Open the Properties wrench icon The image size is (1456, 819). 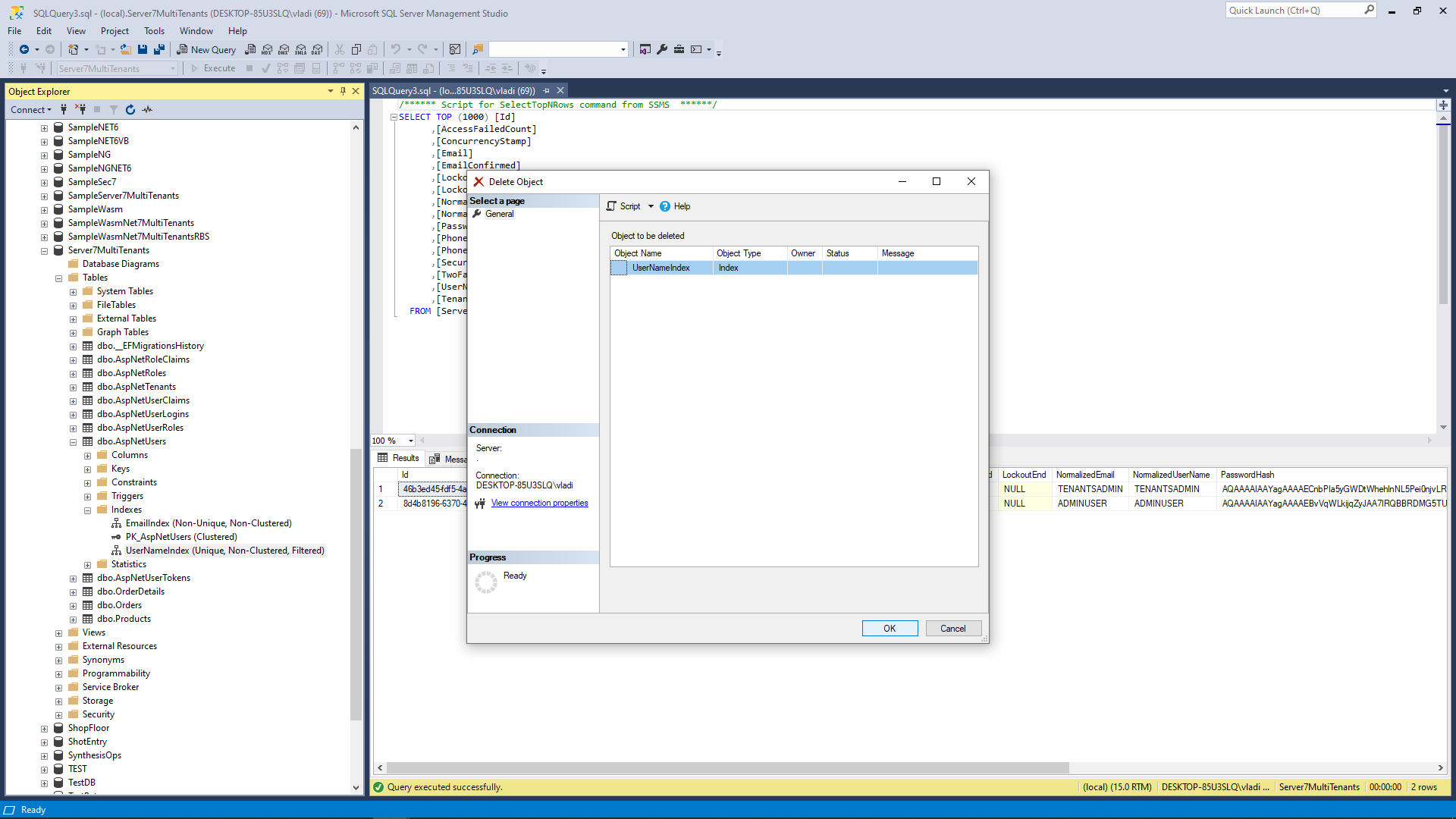[662, 49]
